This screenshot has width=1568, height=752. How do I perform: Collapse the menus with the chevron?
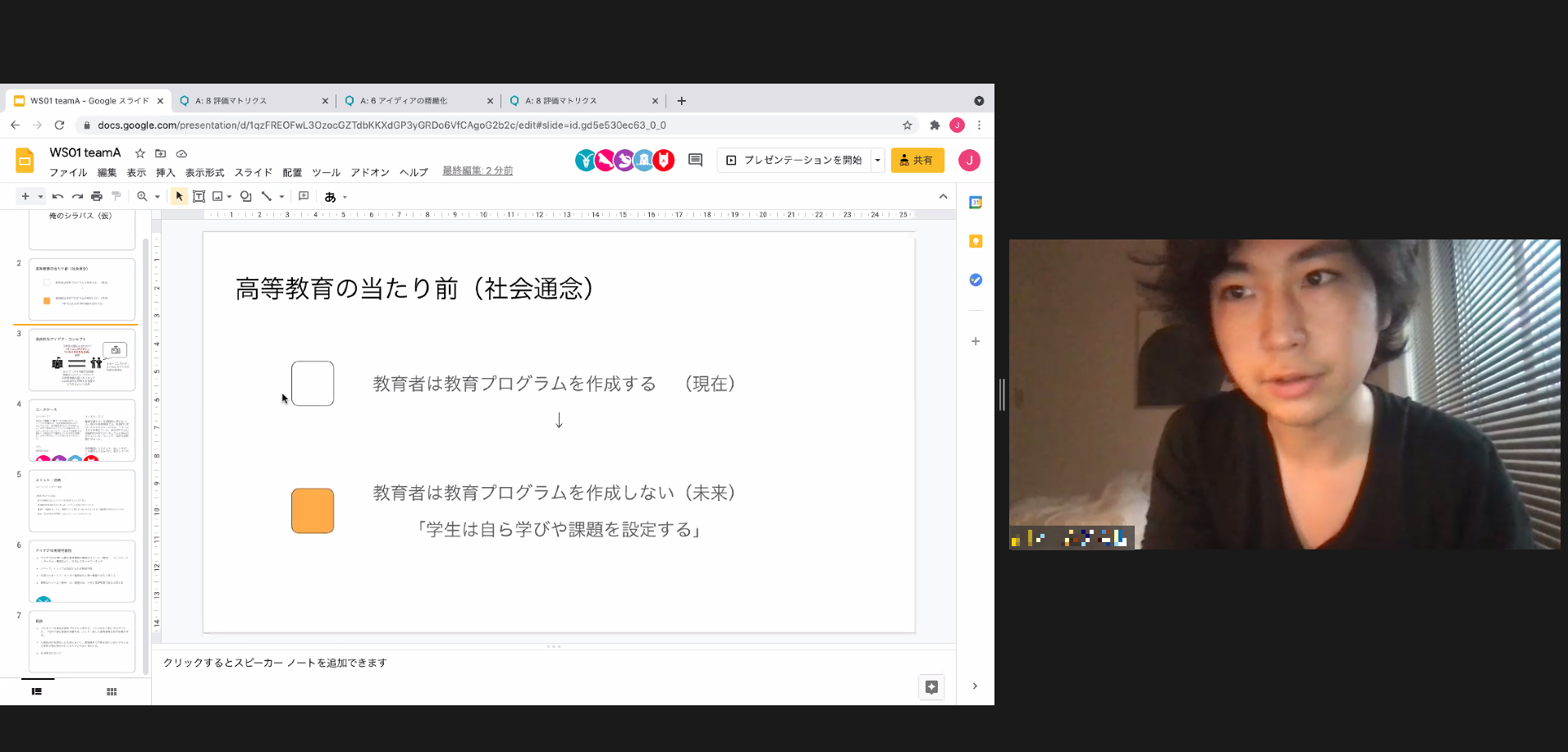[944, 197]
